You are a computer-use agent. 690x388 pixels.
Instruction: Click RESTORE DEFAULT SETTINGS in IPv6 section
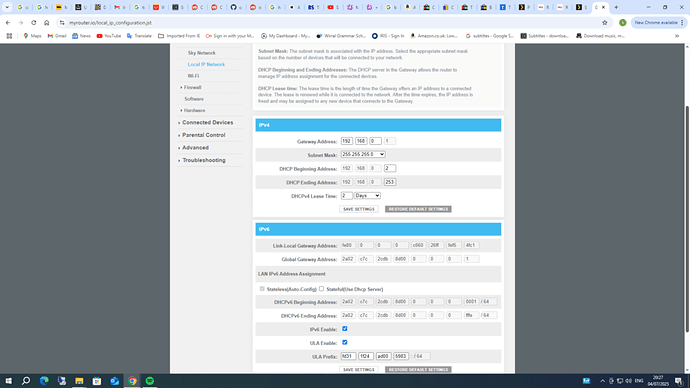pyautogui.click(x=418, y=370)
